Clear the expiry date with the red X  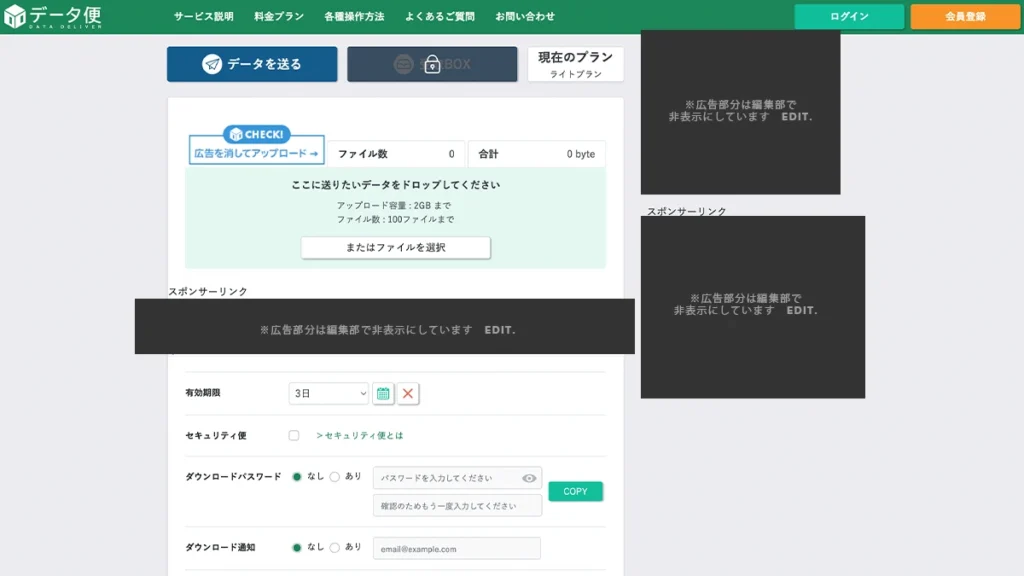coord(408,394)
